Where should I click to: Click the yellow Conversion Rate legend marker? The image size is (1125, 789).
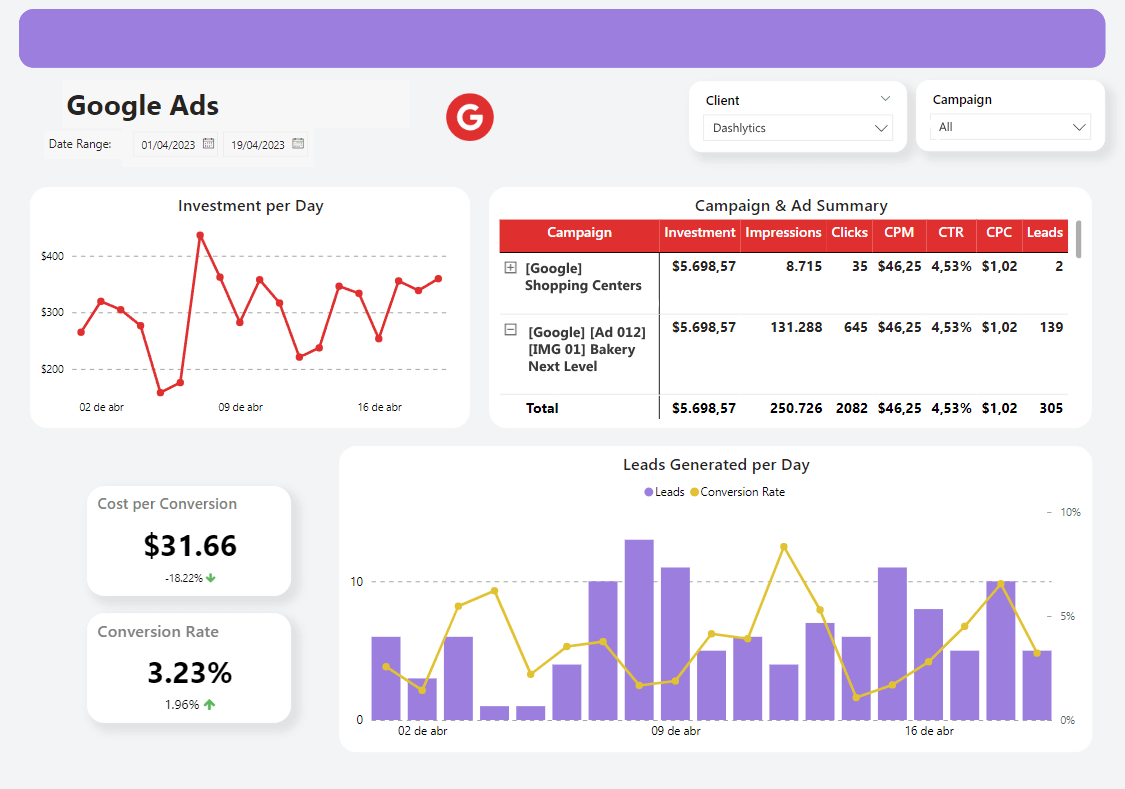point(694,492)
